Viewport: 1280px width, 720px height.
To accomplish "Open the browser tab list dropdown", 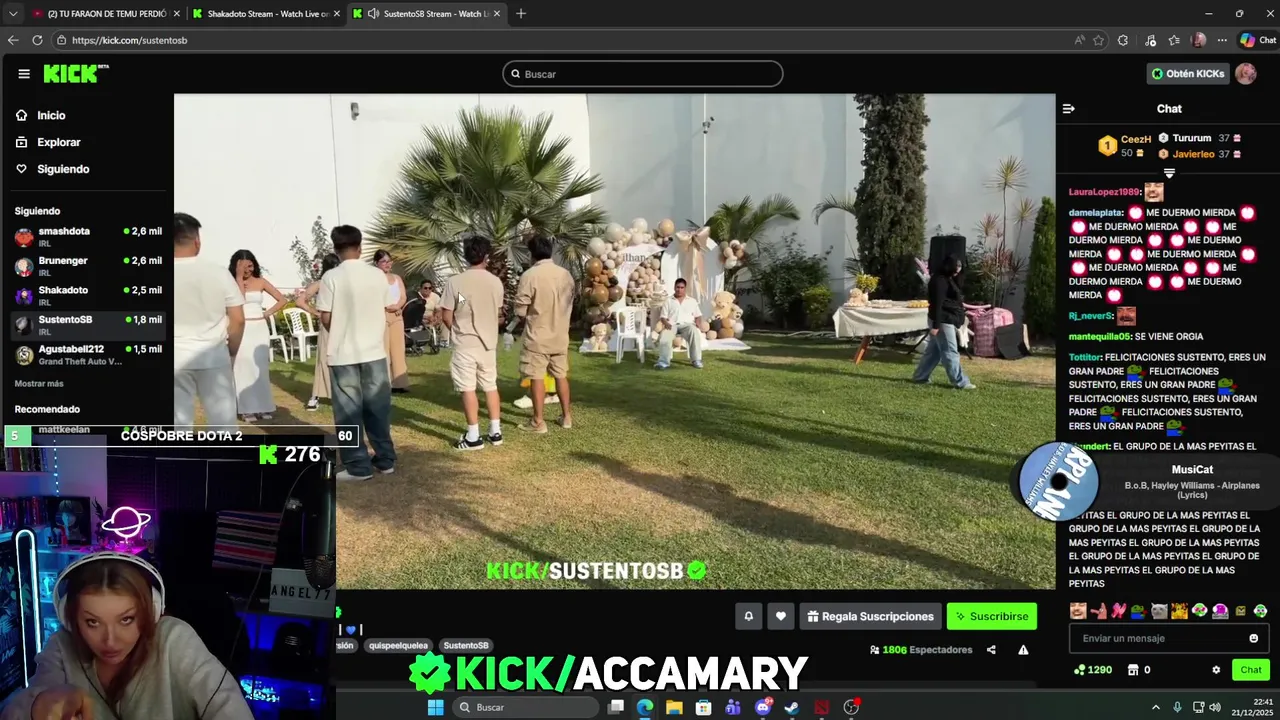I will 13,14.
